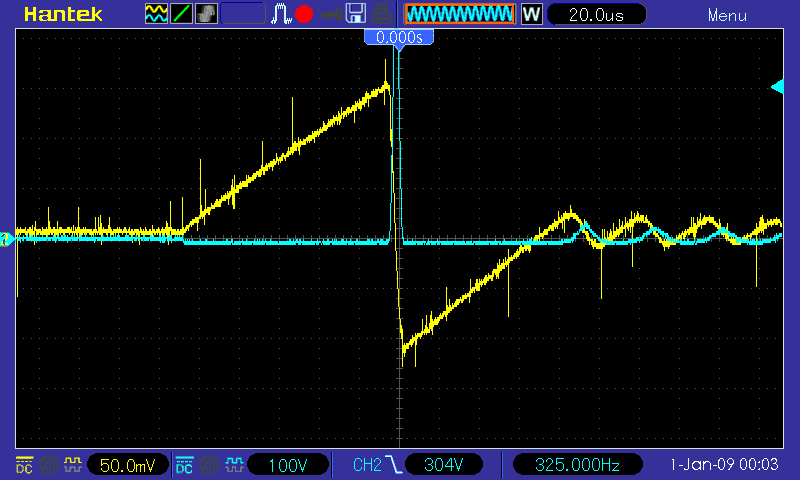This screenshot has width=800, height=480.
Task: Click the 304V trigger level readout
Action: tap(443, 465)
